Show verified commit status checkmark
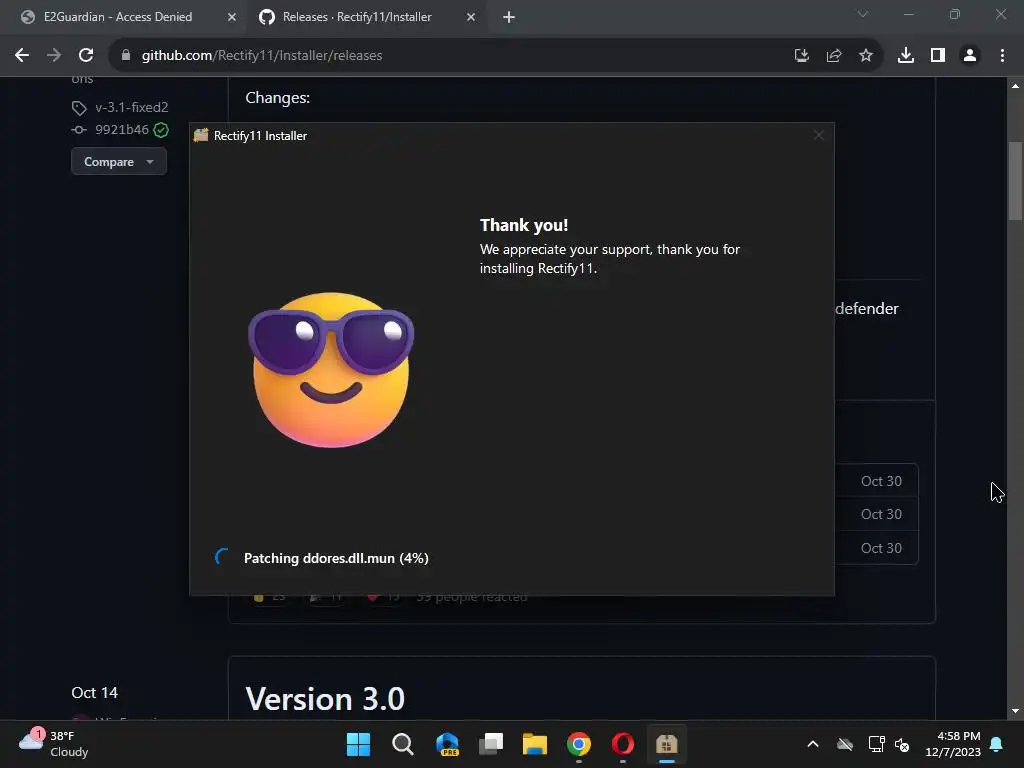The height and width of the screenshot is (768, 1024). (161, 130)
